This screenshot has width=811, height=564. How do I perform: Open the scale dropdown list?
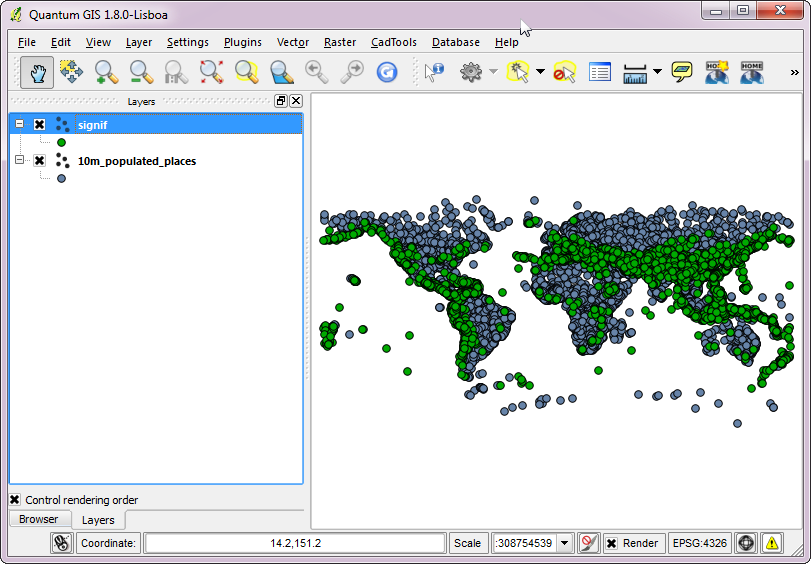[x=565, y=543]
